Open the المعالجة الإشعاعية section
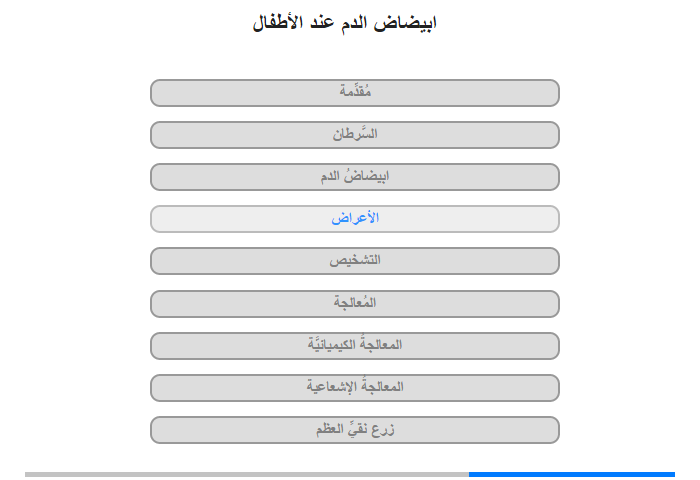This screenshot has height=480, width=700. 354,388
